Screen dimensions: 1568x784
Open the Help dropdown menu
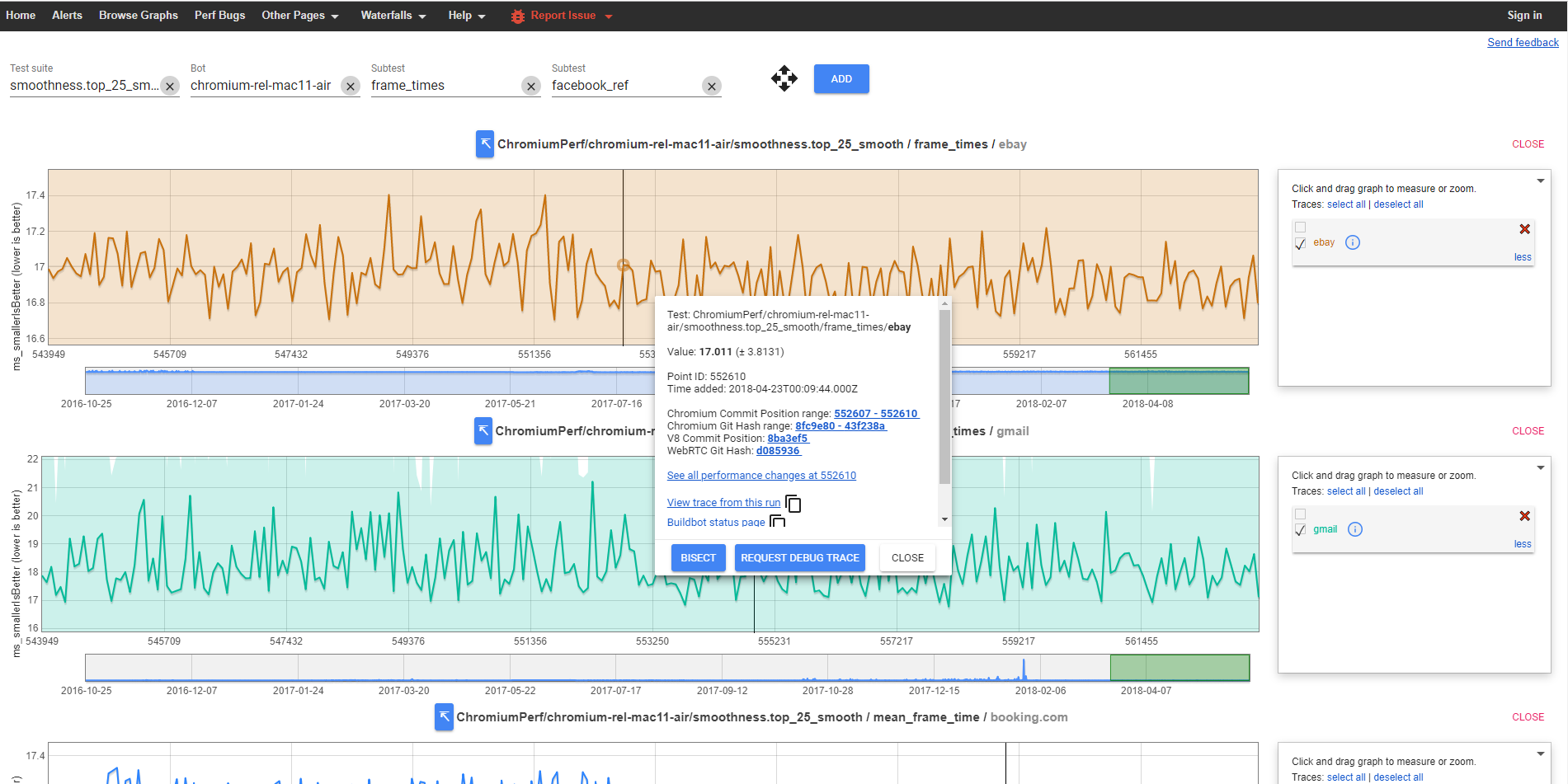467,16
